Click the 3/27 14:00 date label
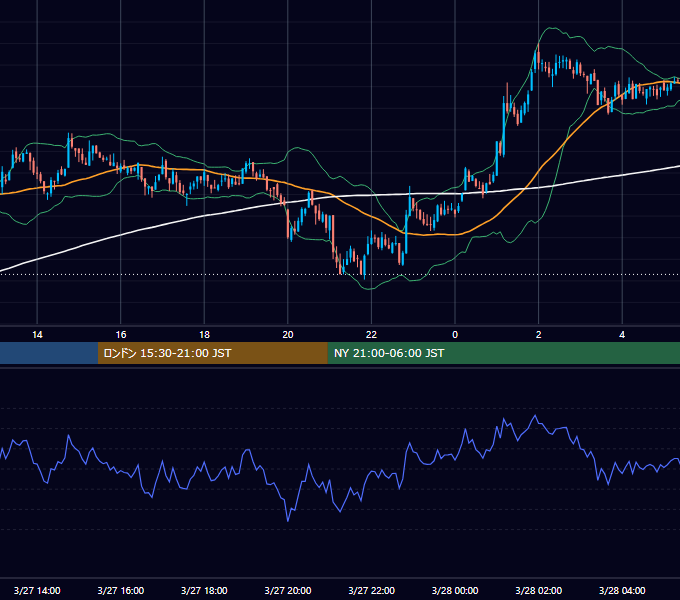The height and width of the screenshot is (600, 680). click(37, 590)
